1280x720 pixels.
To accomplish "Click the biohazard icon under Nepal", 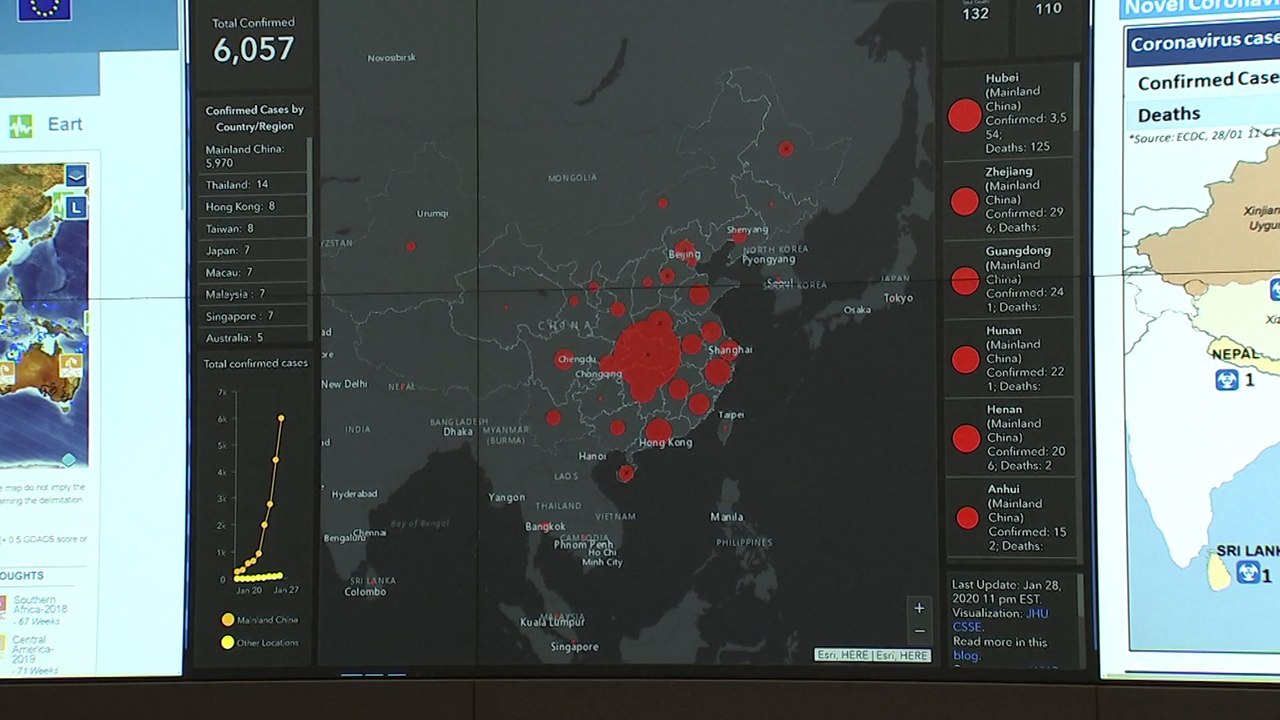I will tap(1227, 380).
